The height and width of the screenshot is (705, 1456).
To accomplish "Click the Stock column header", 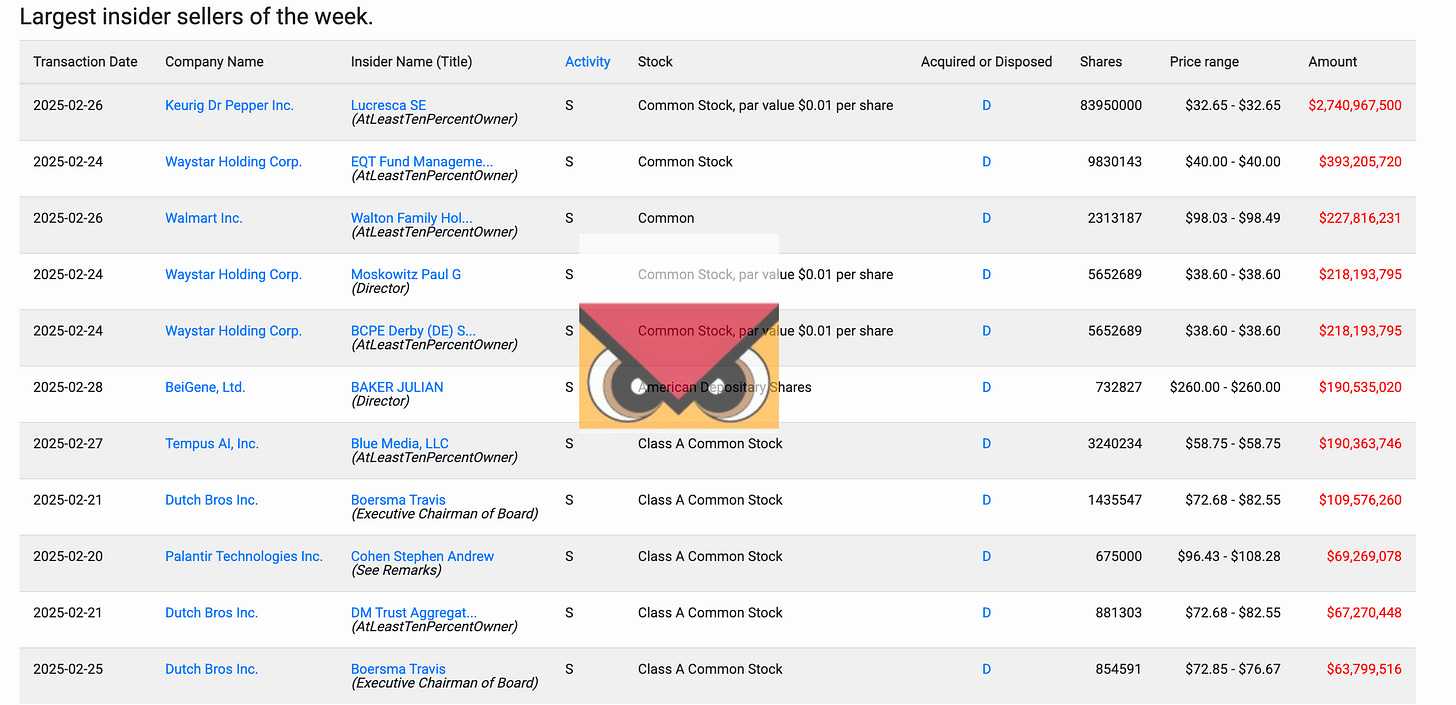I will [655, 61].
